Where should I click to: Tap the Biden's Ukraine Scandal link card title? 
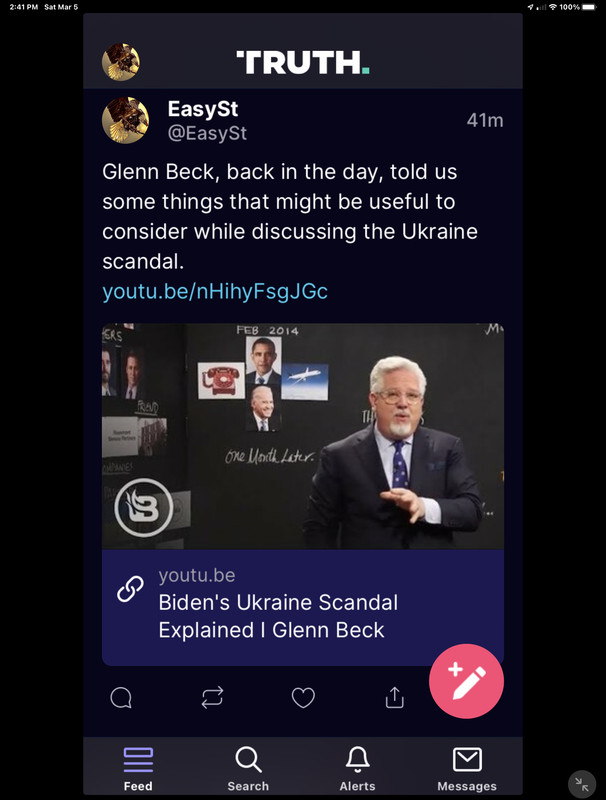[x=278, y=616]
